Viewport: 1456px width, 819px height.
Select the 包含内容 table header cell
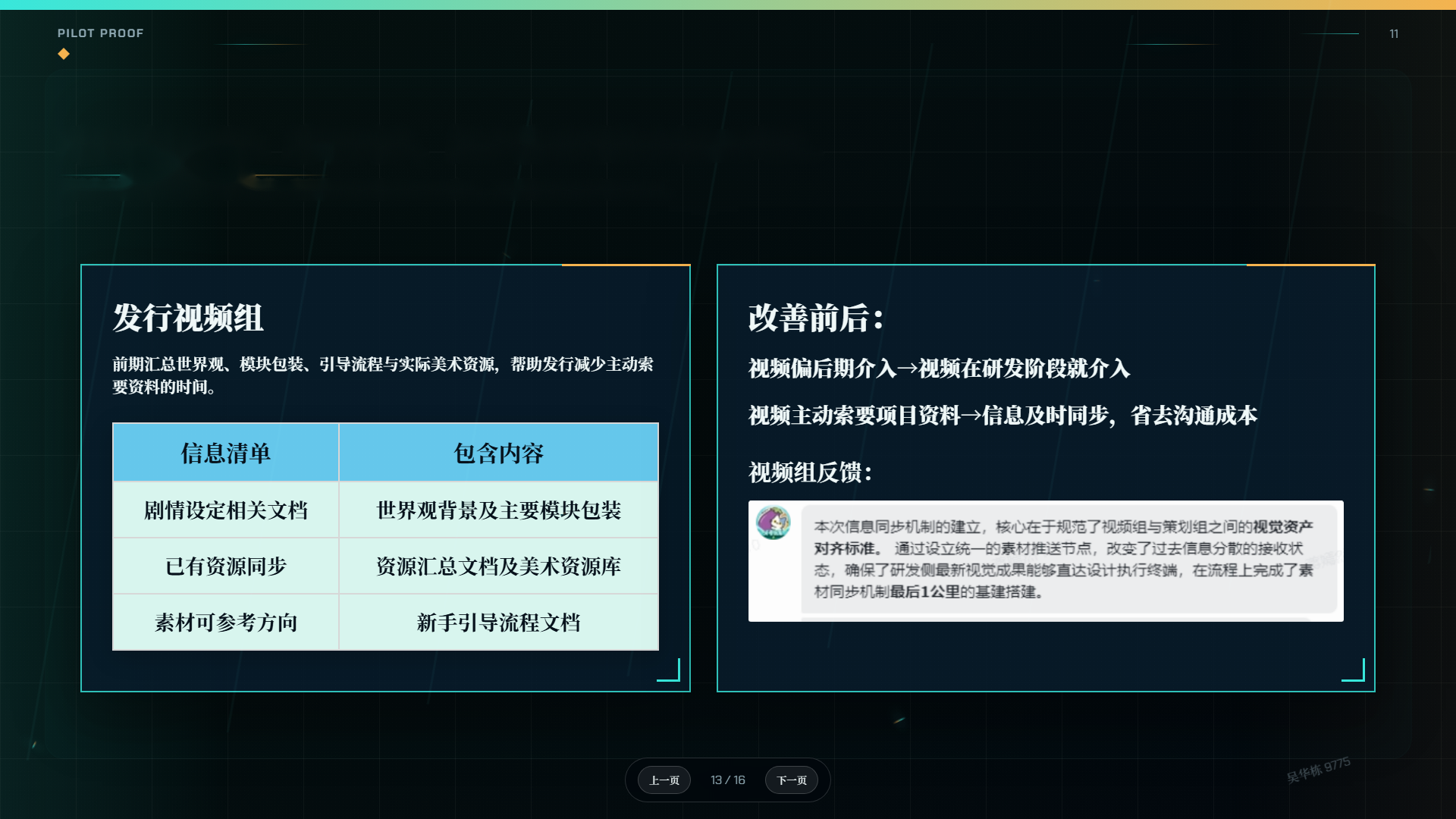point(499,453)
